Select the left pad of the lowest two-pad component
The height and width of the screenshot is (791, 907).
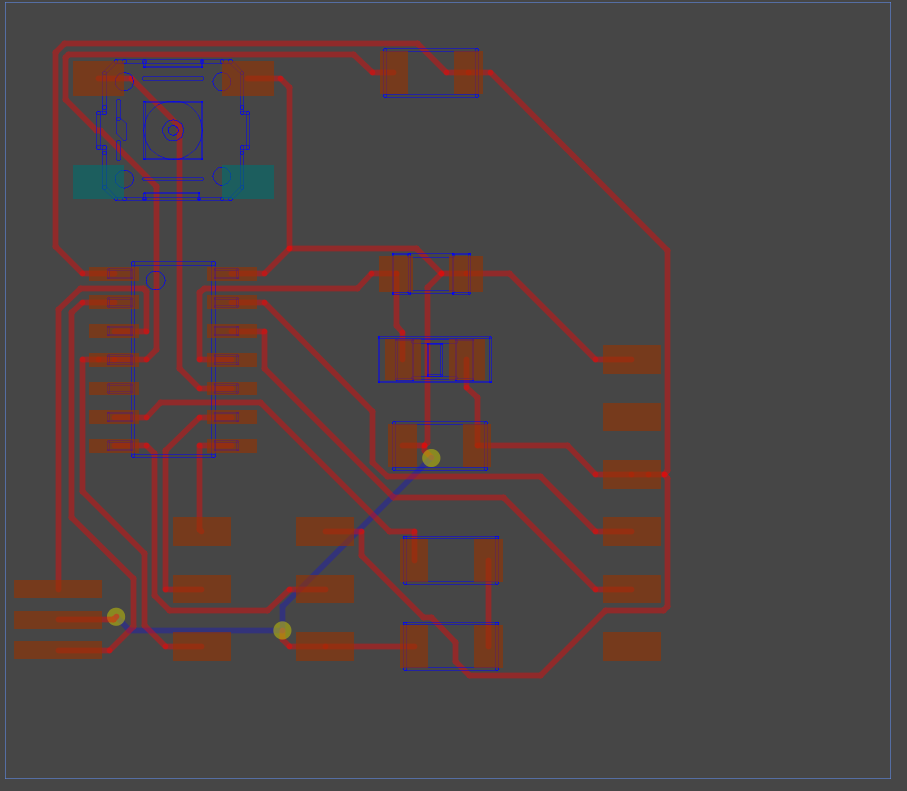click(x=414, y=646)
